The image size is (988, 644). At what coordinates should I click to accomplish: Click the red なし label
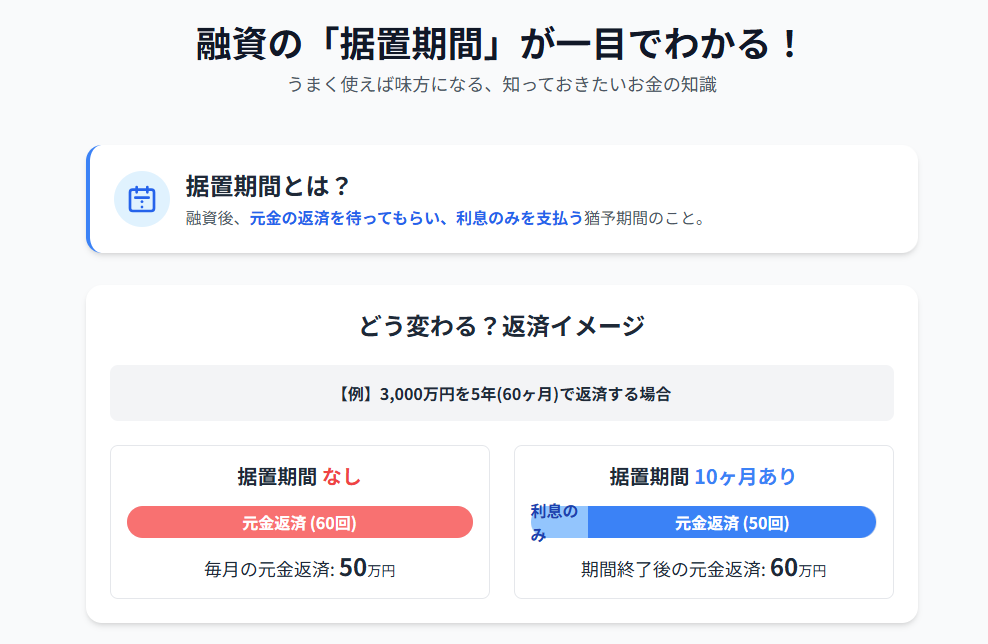click(x=342, y=477)
